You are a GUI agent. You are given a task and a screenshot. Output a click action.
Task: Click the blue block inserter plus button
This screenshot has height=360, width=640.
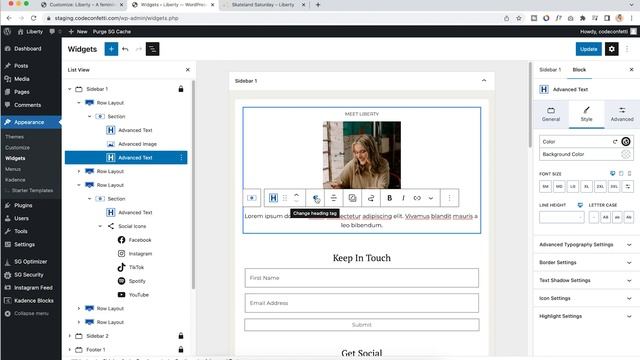111,49
